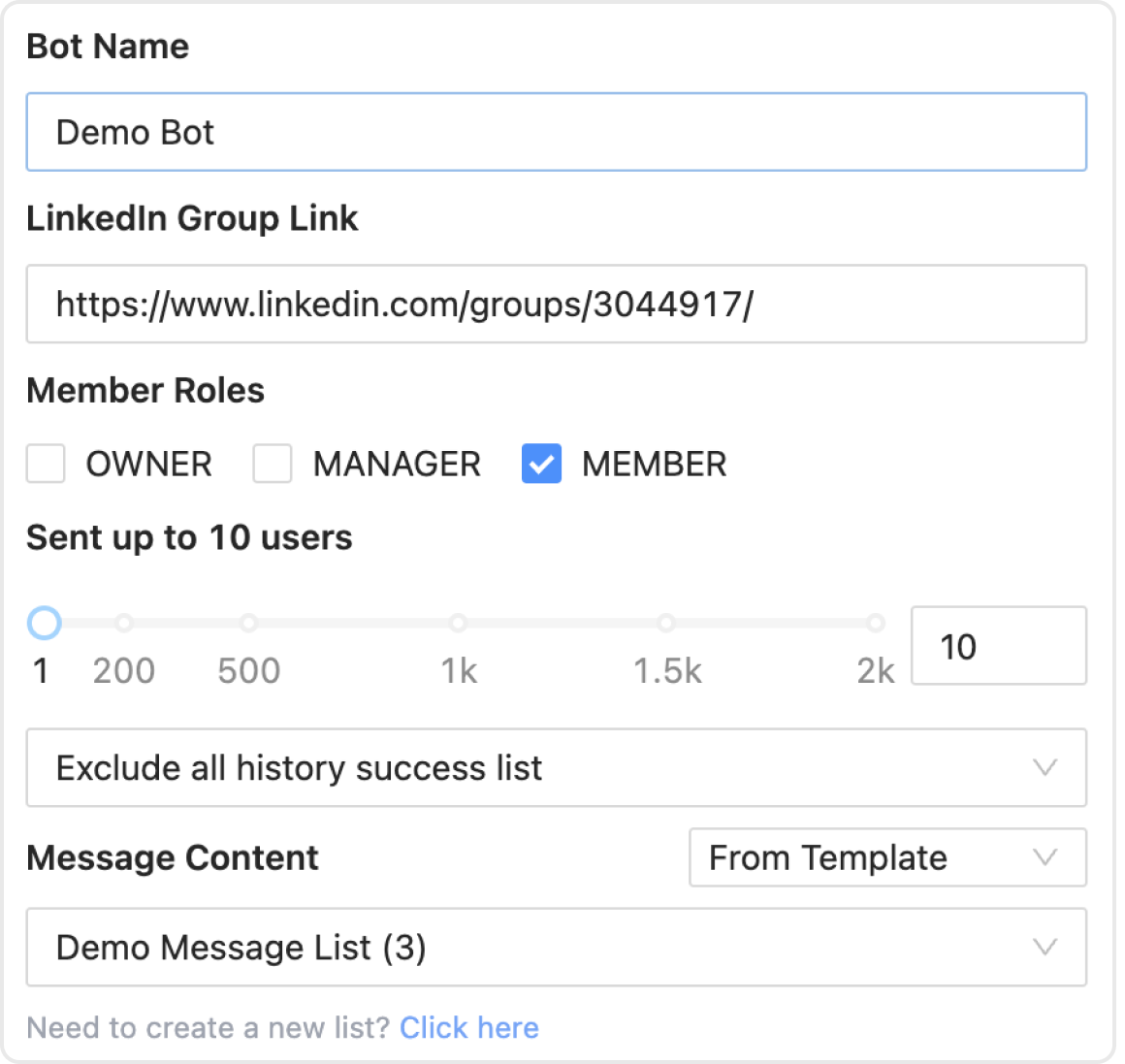Click the MEMBER checkbox label text

coord(654,465)
